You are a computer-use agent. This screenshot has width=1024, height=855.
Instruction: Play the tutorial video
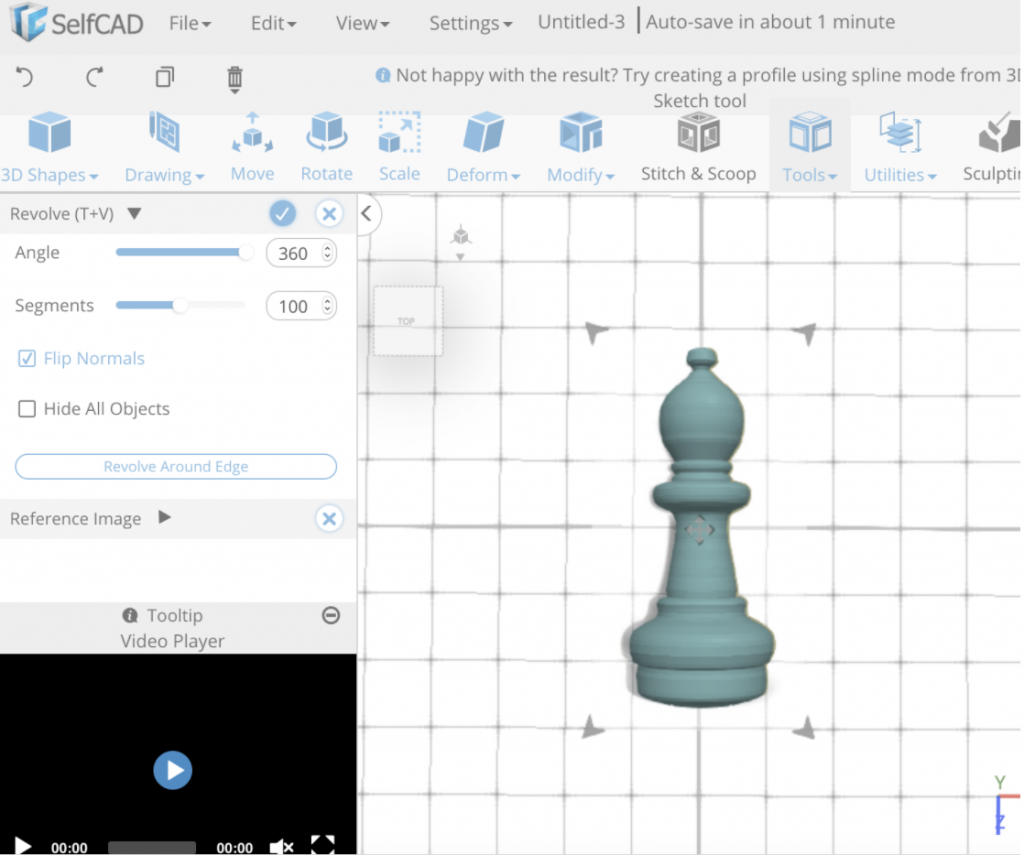click(x=172, y=770)
